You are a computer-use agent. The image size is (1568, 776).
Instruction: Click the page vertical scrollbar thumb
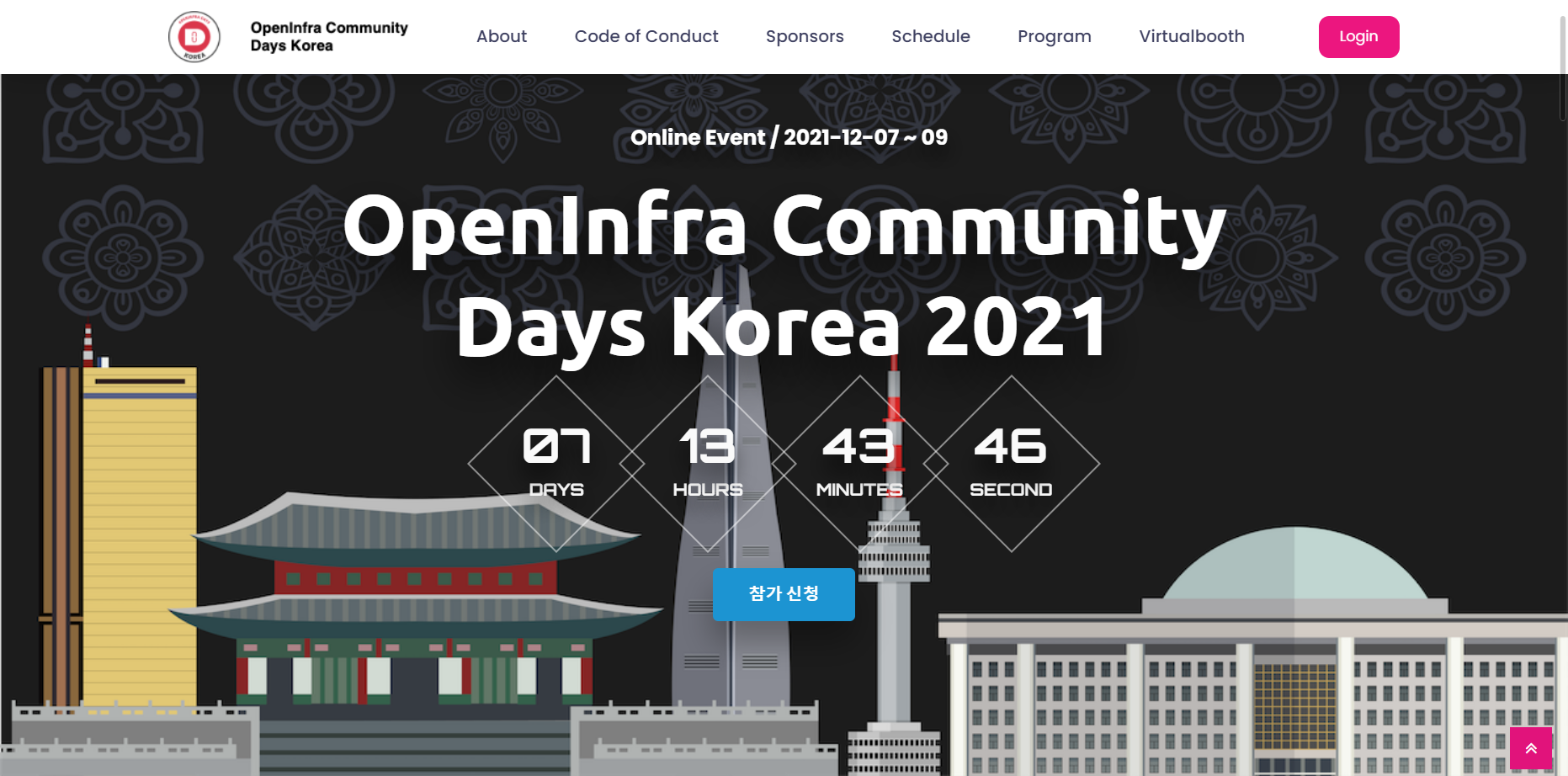pos(1563,67)
